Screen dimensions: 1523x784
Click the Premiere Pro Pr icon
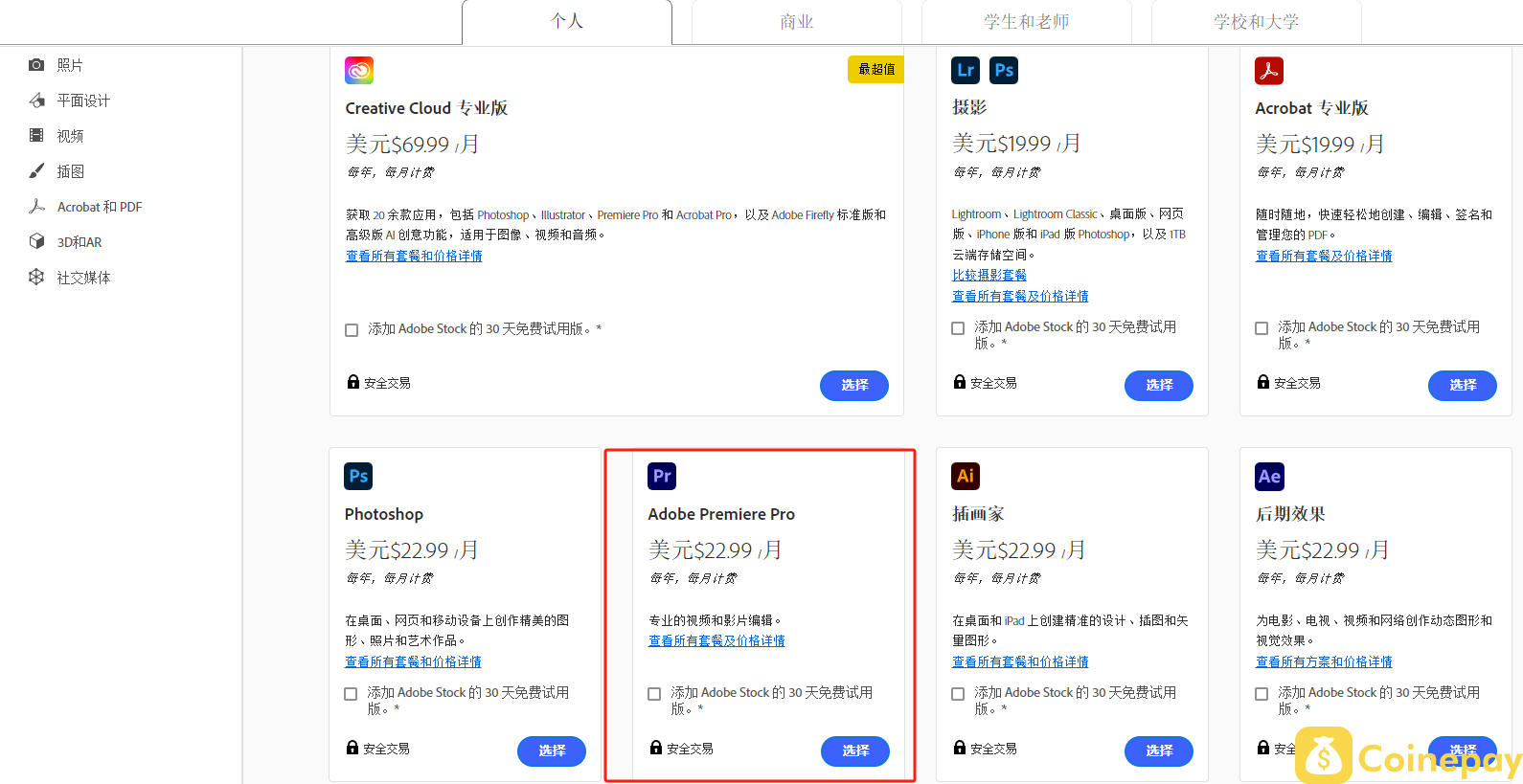662,476
